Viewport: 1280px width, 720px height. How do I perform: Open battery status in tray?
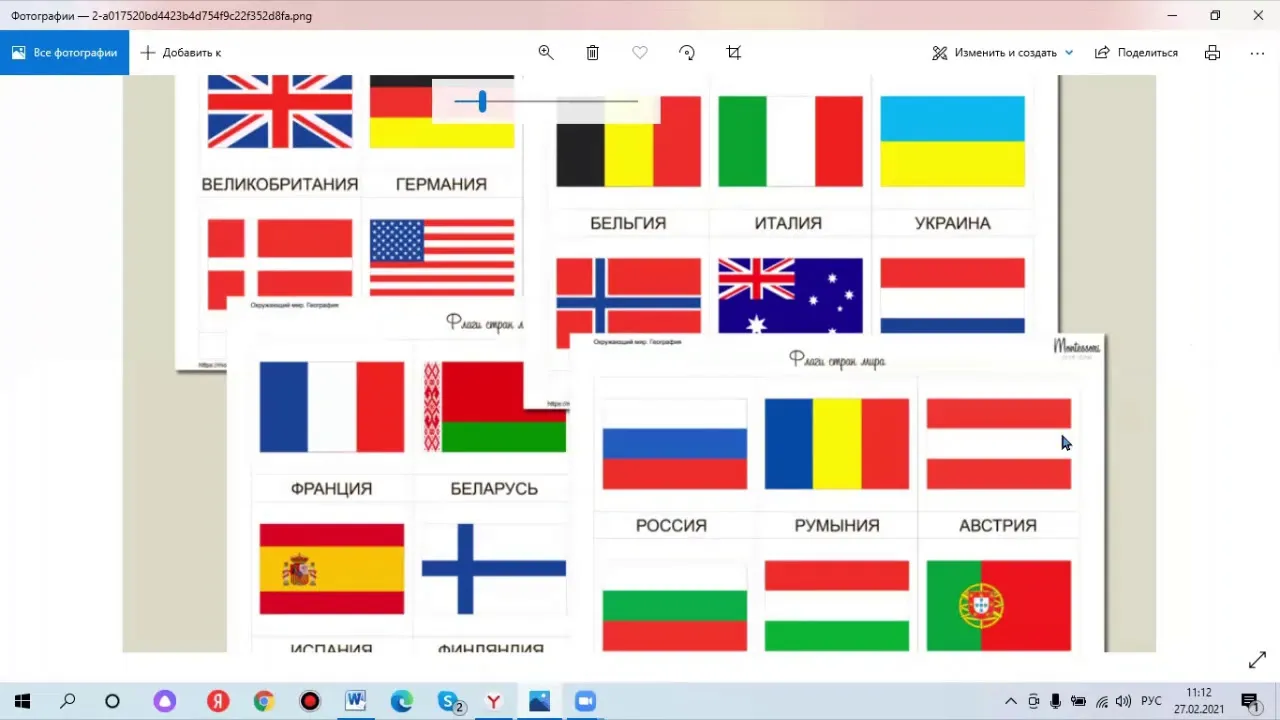tap(1079, 702)
